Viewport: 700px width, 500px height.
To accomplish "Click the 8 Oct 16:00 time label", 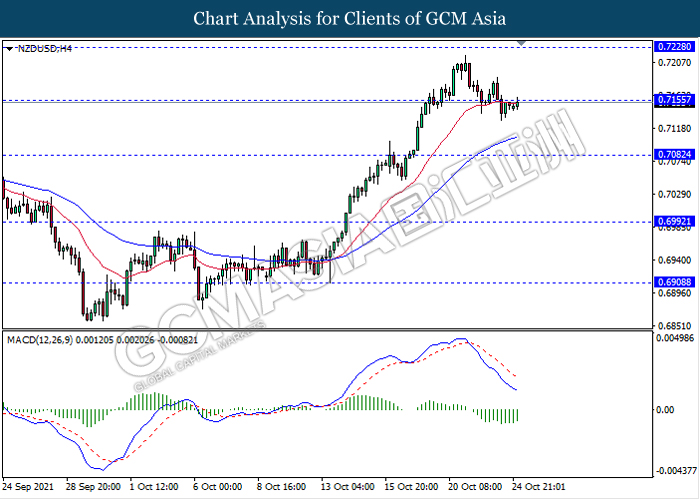I will [x=281, y=487].
